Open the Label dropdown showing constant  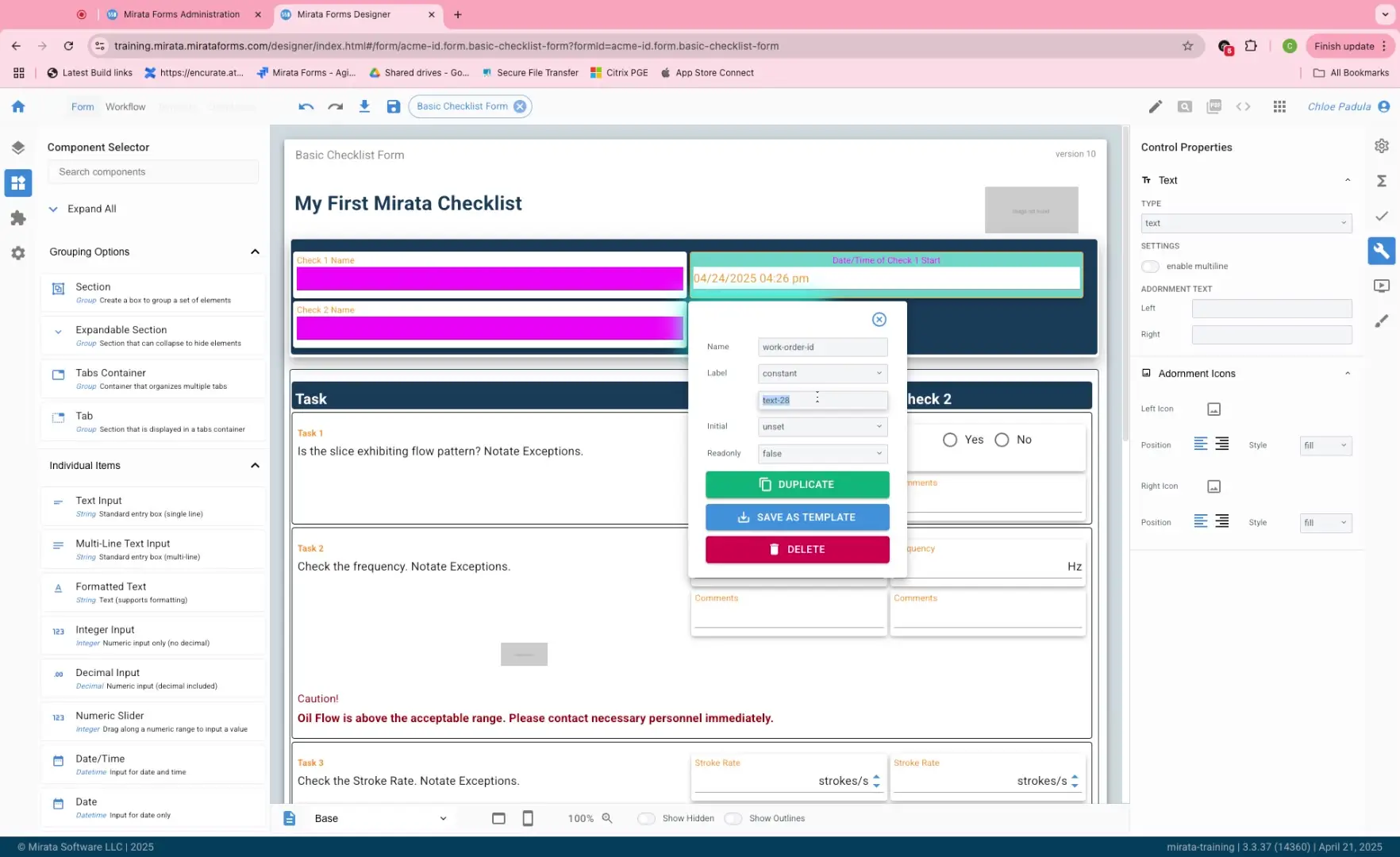pos(821,373)
